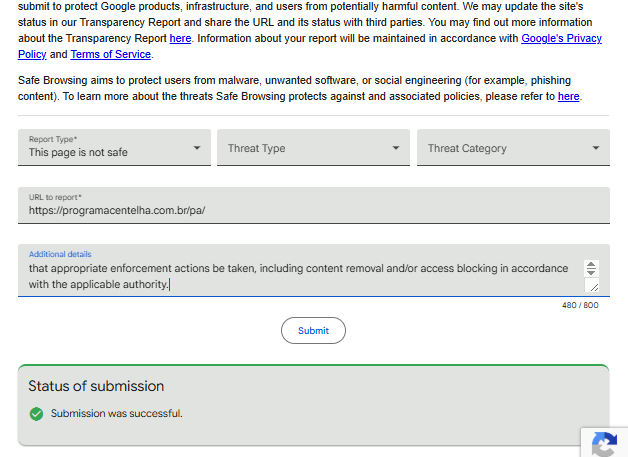Screen dimensions: 628x457
Task: Click the green success checkmark icon
Action: coord(36,414)
